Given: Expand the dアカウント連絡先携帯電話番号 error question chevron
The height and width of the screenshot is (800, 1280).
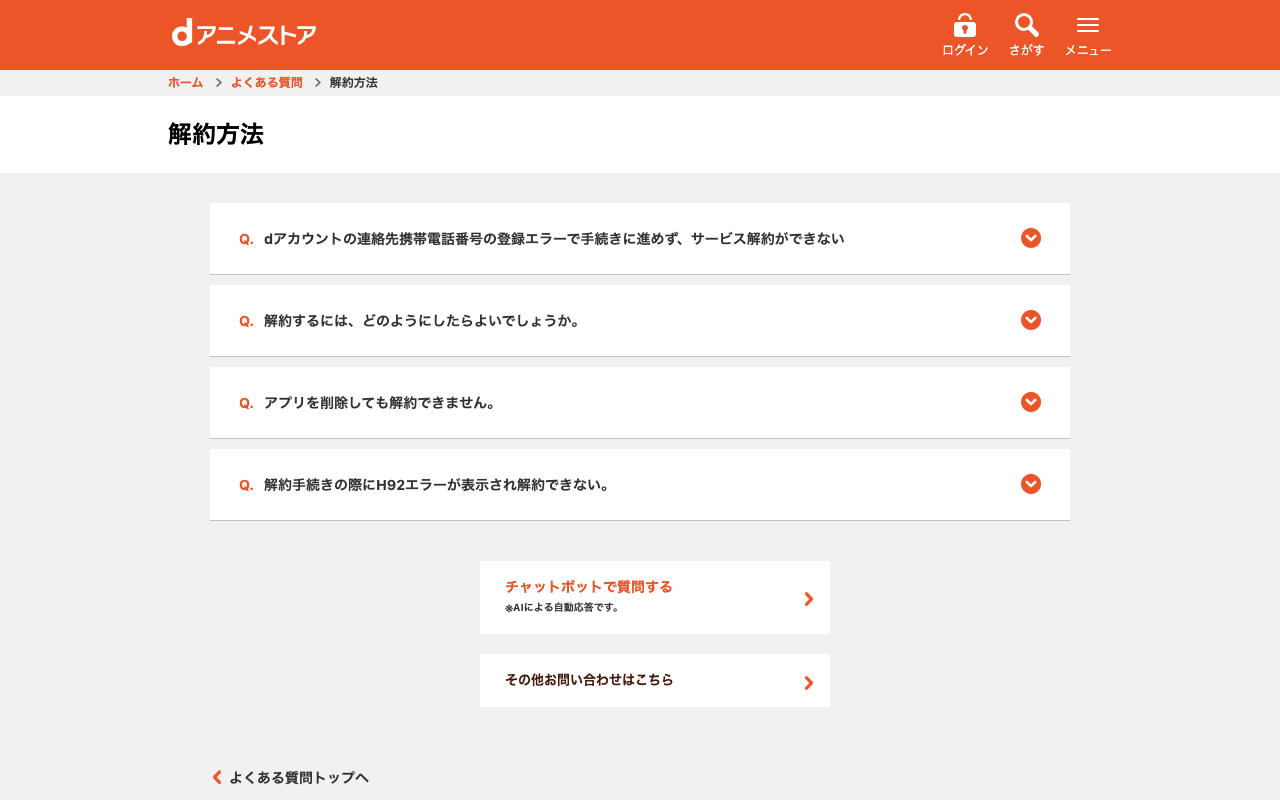Looking at the screenshot, I should 1031,238.
